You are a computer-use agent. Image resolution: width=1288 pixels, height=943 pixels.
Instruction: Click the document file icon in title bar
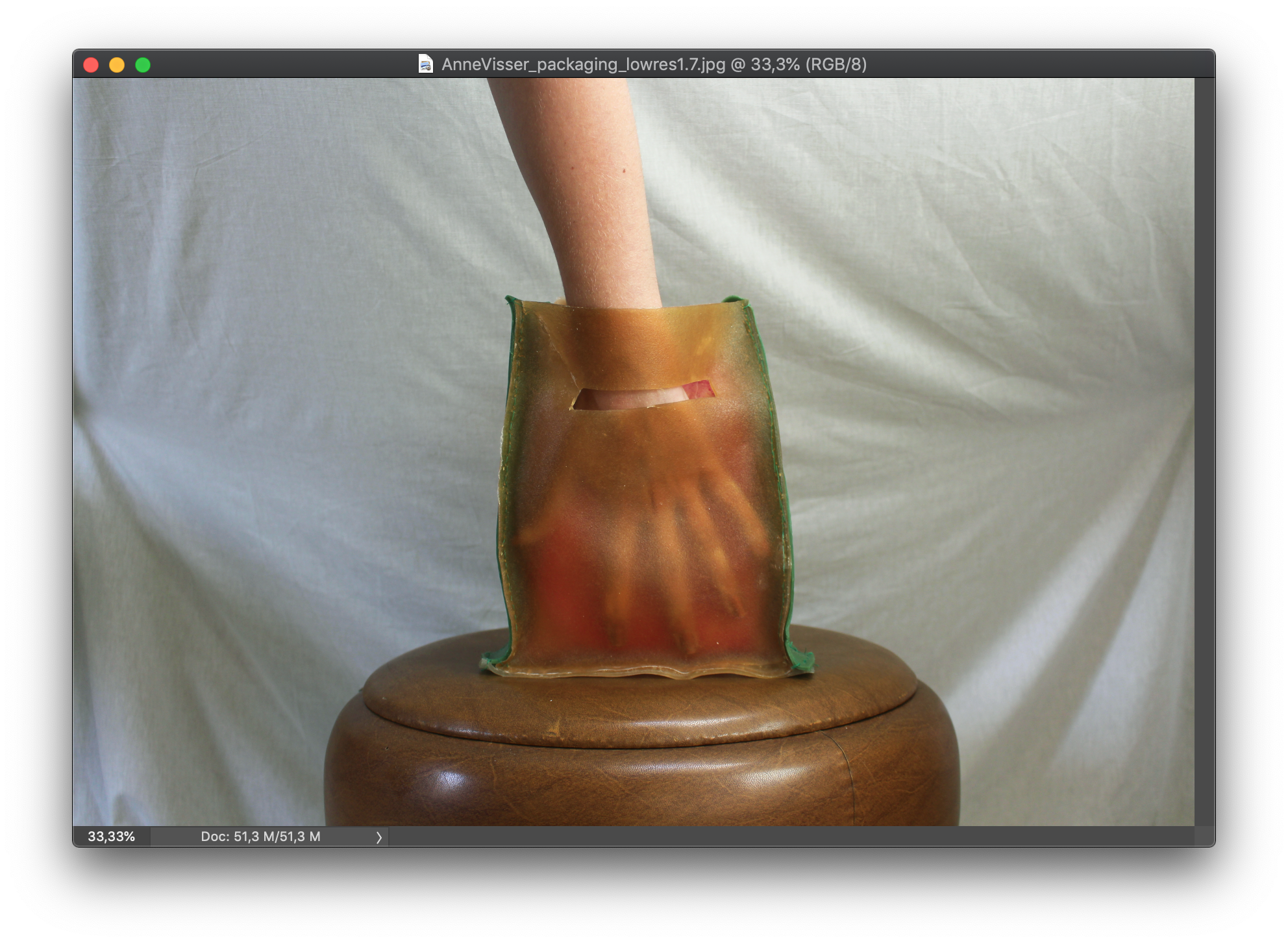point(425,64)
